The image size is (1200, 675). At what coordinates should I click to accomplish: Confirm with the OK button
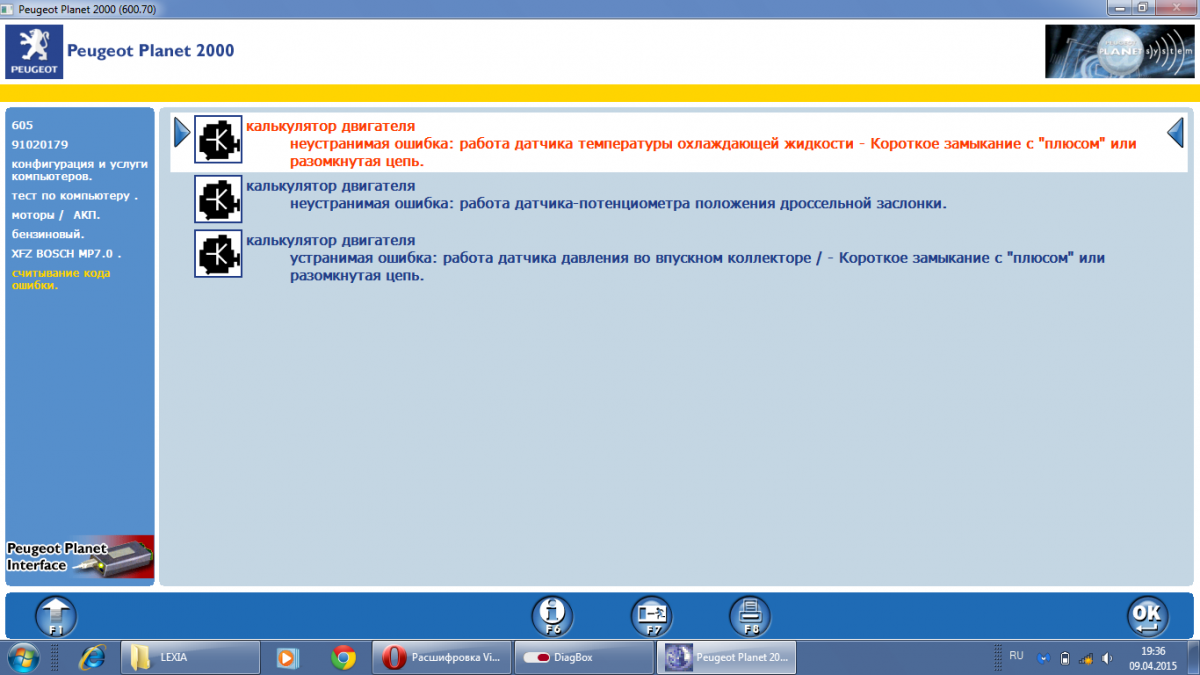[1147, 616]
